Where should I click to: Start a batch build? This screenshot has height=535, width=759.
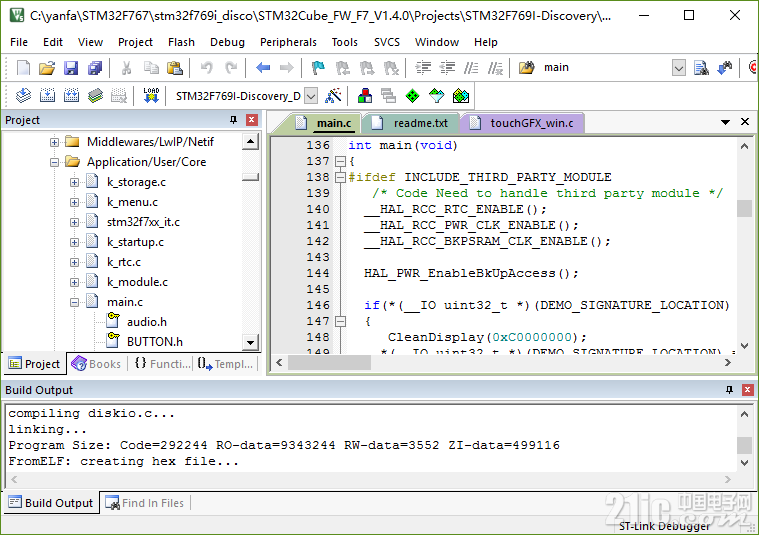point(95,96)
